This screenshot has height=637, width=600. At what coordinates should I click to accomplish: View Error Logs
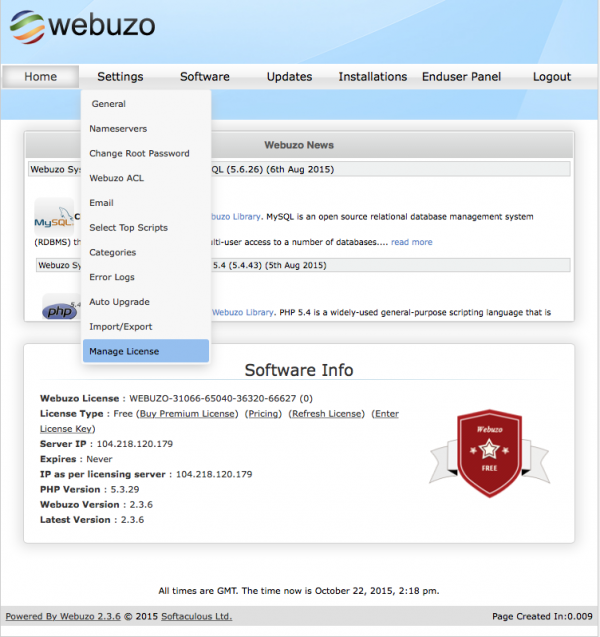tap(146, 277)
